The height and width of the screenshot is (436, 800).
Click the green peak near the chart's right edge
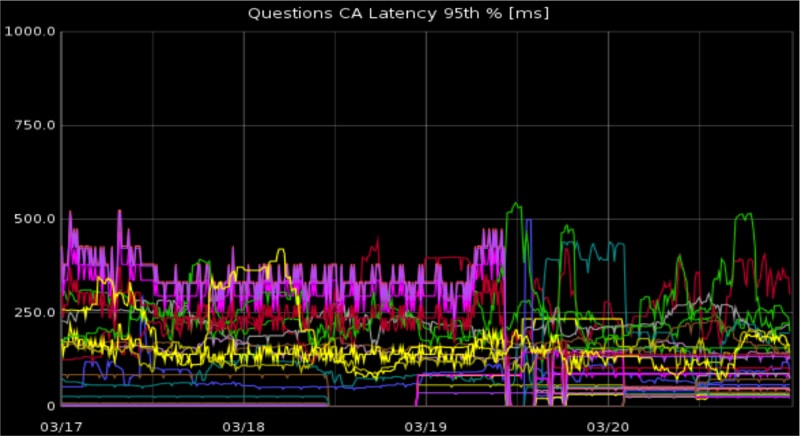745,214
